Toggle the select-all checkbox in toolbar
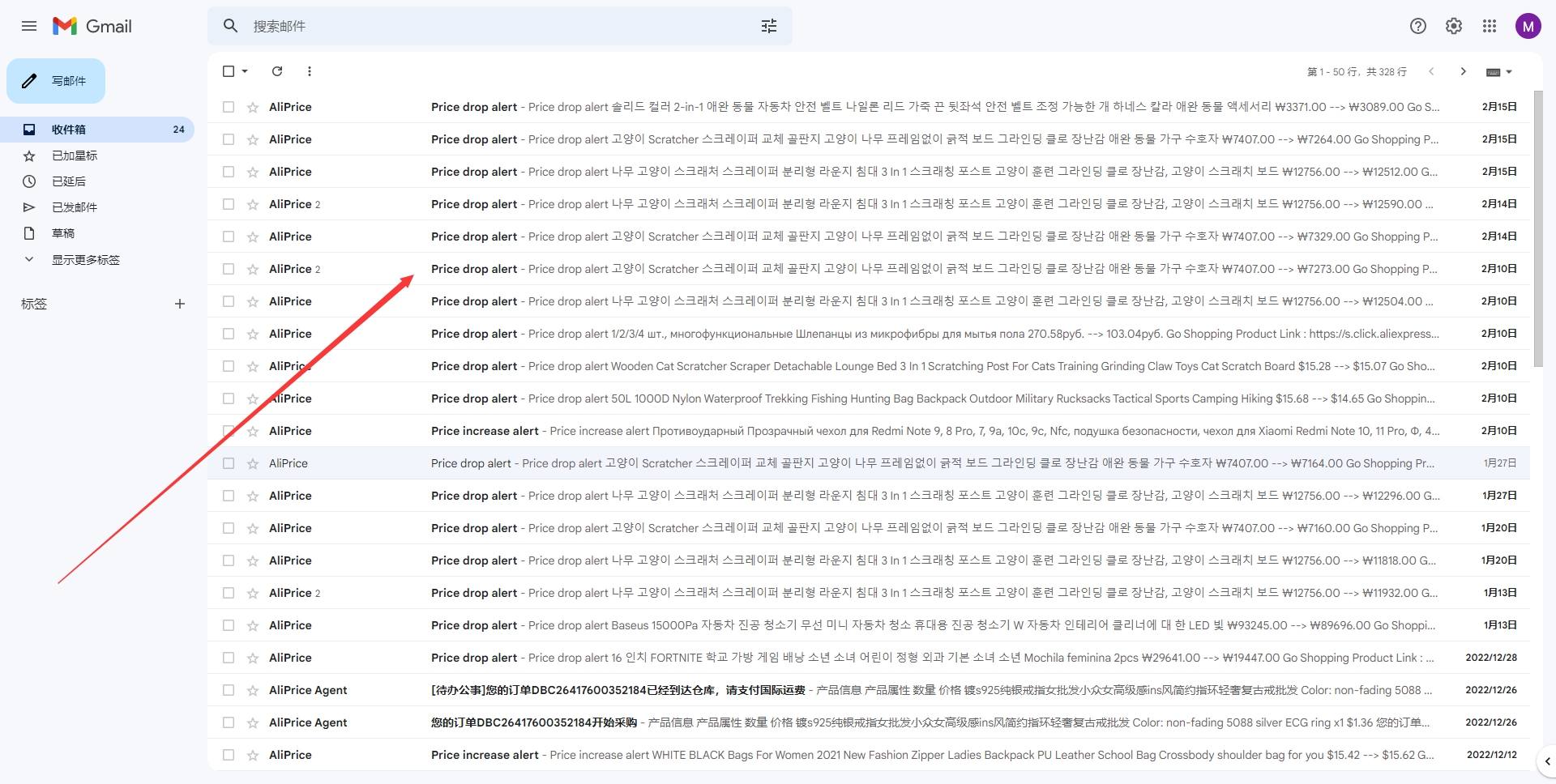This screenshot has height=784, width=1556. 229,71
